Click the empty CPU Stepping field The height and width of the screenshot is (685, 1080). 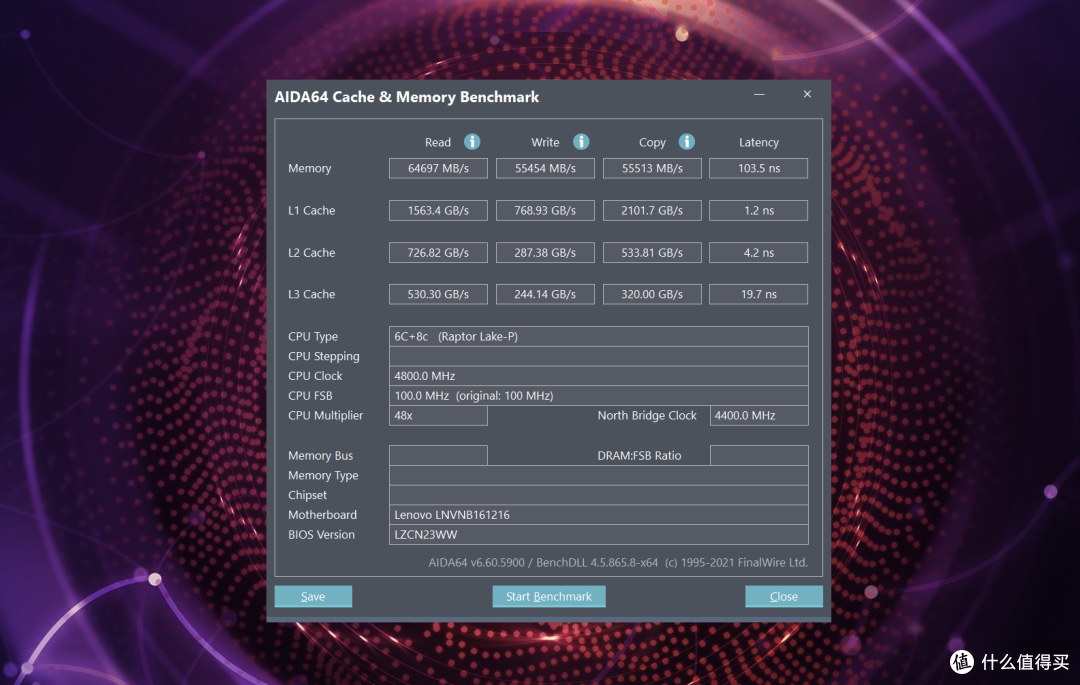tap(599, 357)
